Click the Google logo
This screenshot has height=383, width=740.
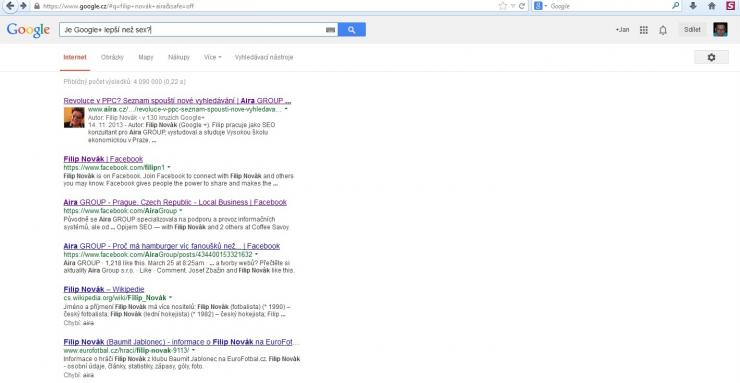click(28, 30)
